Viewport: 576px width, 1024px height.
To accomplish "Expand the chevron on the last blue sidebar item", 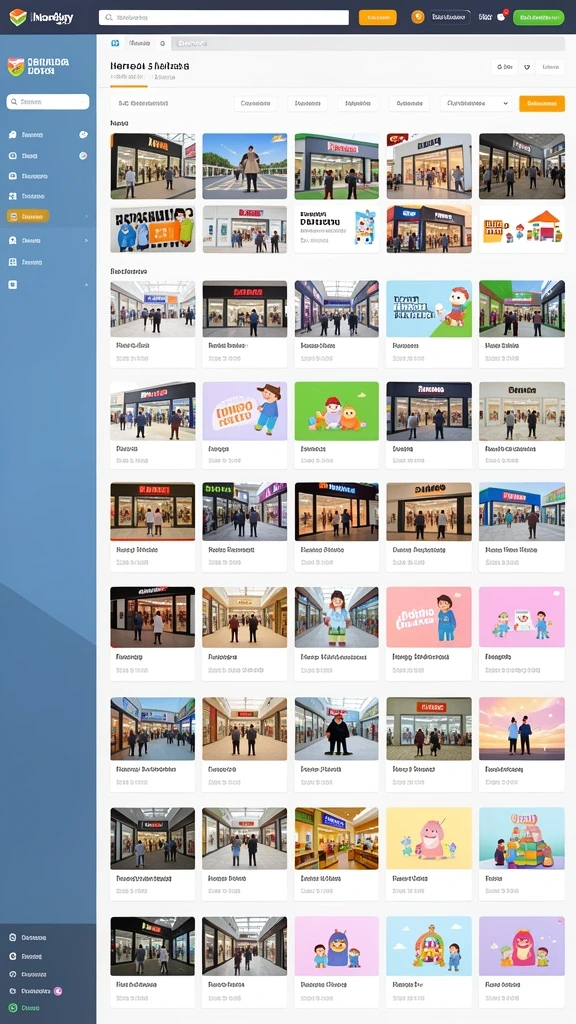I will point(86,285).
